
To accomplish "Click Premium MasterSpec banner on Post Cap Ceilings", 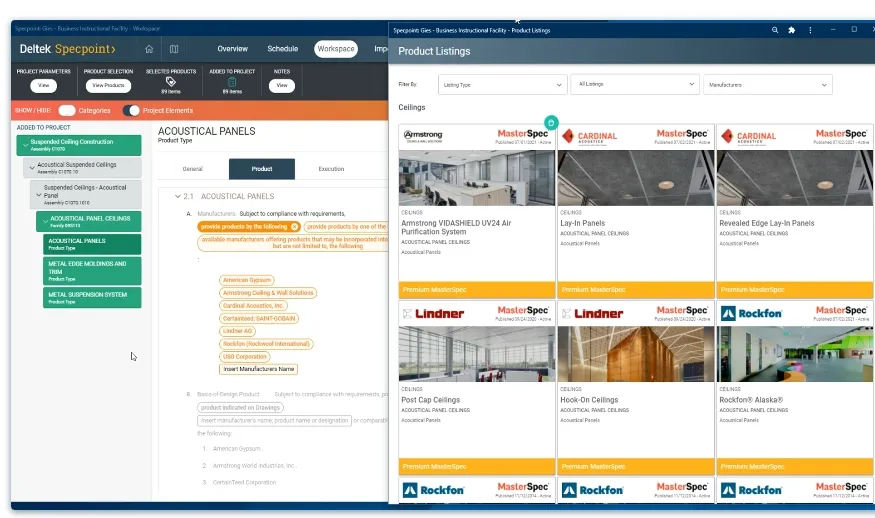I will tap(477, 467).
